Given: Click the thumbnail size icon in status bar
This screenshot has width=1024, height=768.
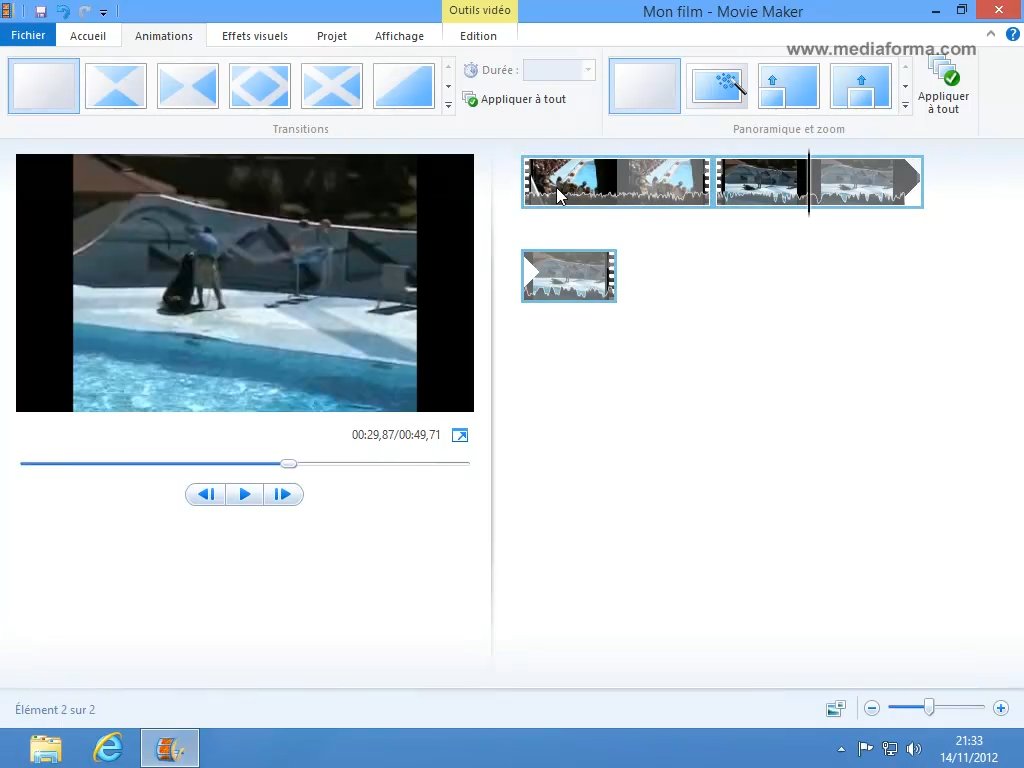Looking at the screenshot, I should [836, 708].
